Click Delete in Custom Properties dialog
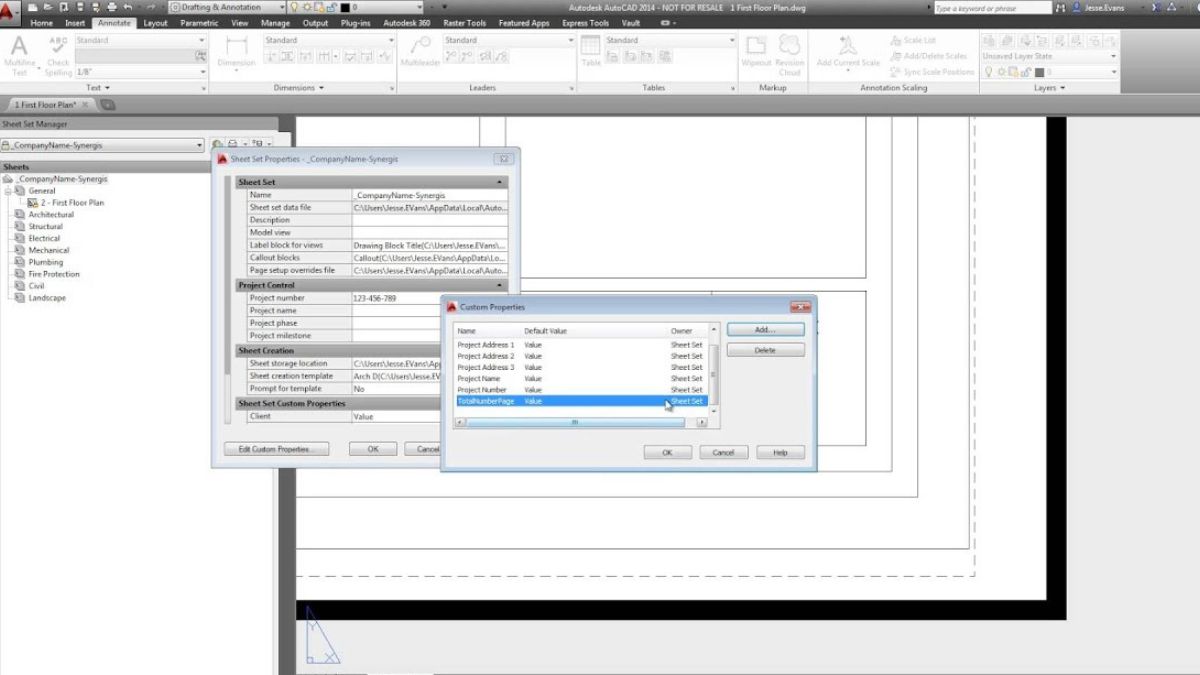Screen dimensions: 1200x675 pyautogui.click(x=765, y=350)
